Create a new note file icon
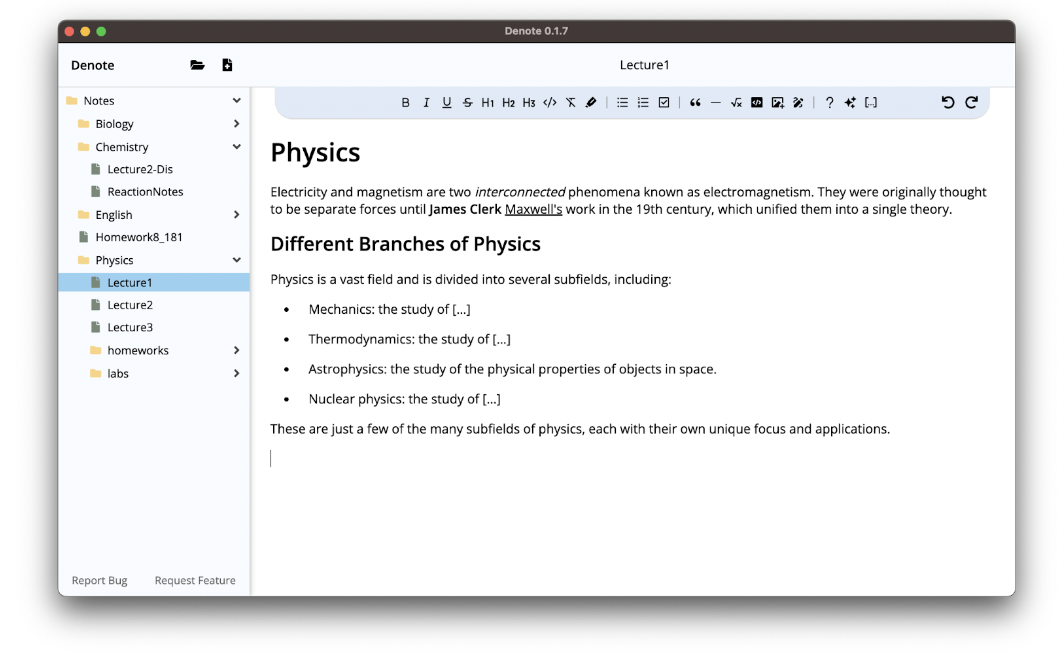This screenshot has width=1064, height=662. pos(227,65)
